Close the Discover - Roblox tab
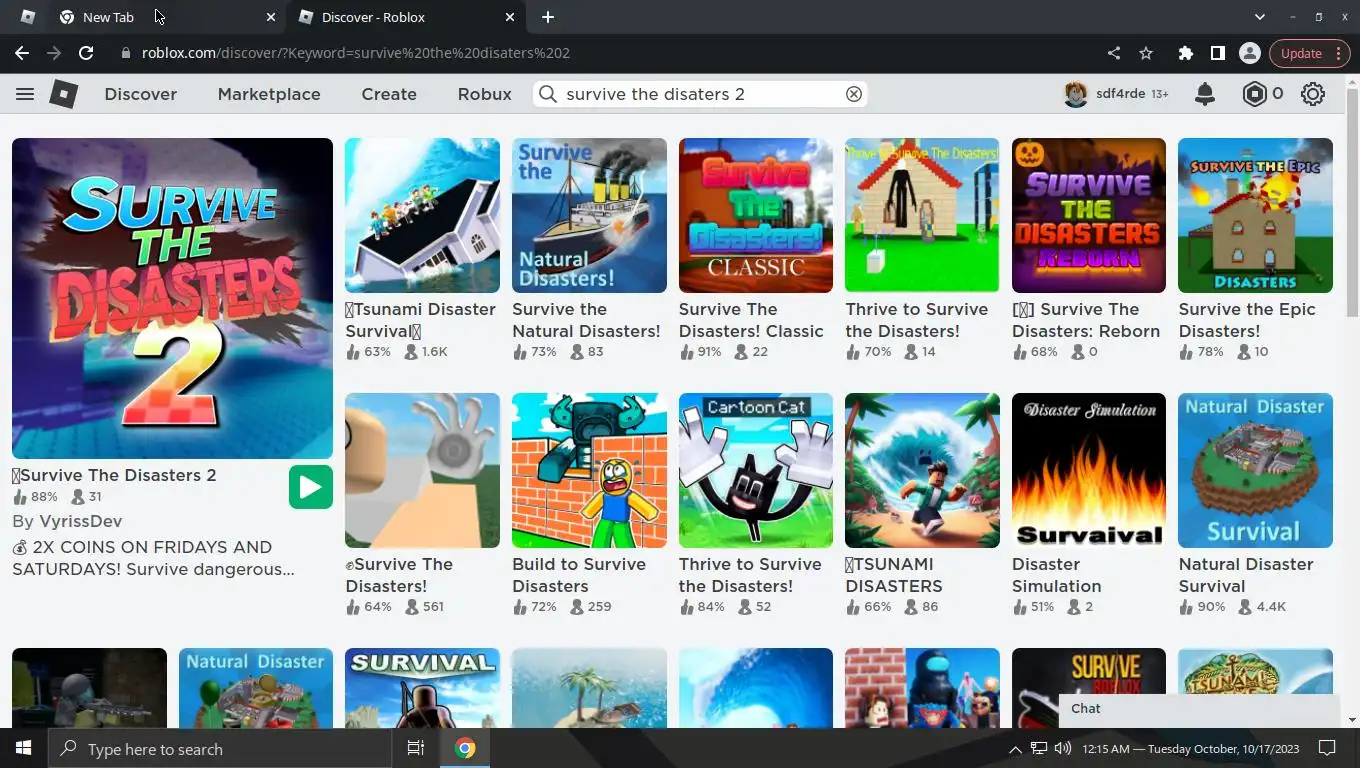This screenshot has height=768, width=1360. [510, 17]
